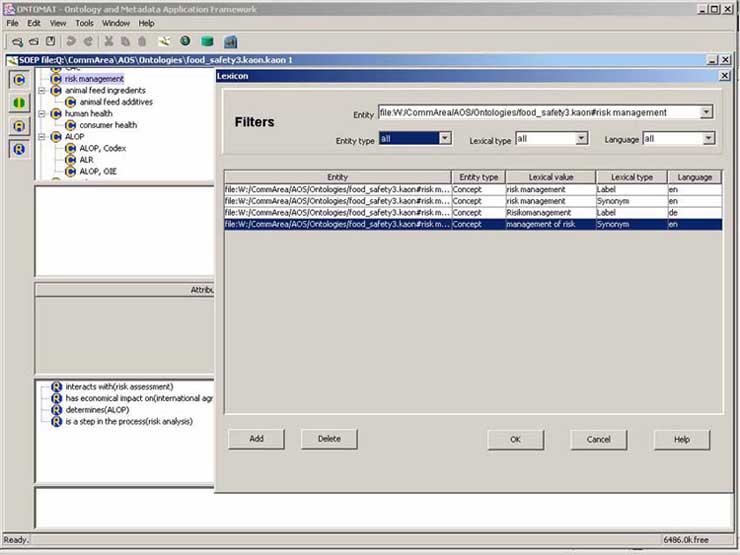The width and height of the screenshot is (740, 555).
Task: Click the rightmost chart icon in toolbar
Action: pyautogui.click(x=230, y=42)
